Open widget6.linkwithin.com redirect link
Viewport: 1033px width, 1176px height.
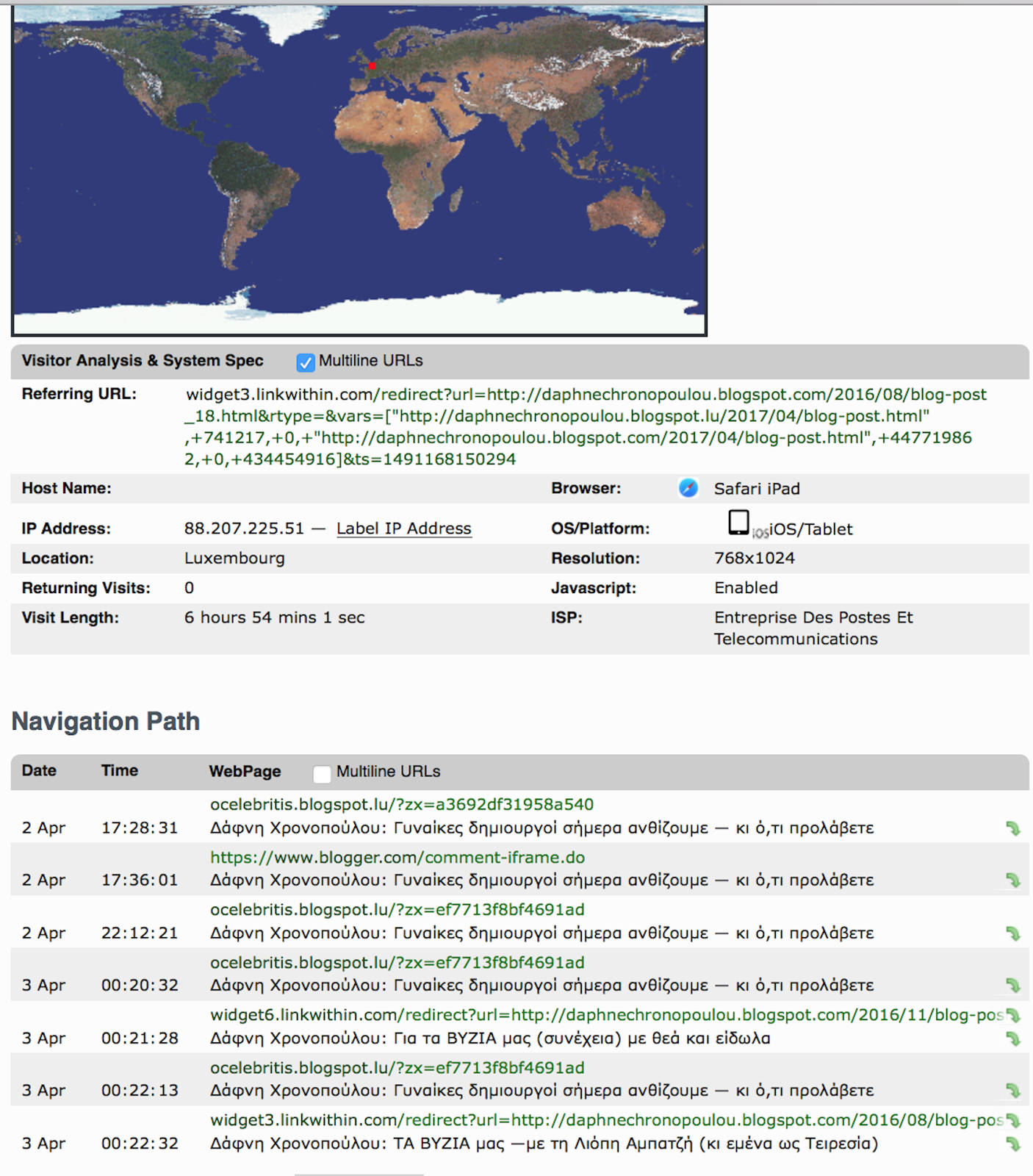[606, 1015]
